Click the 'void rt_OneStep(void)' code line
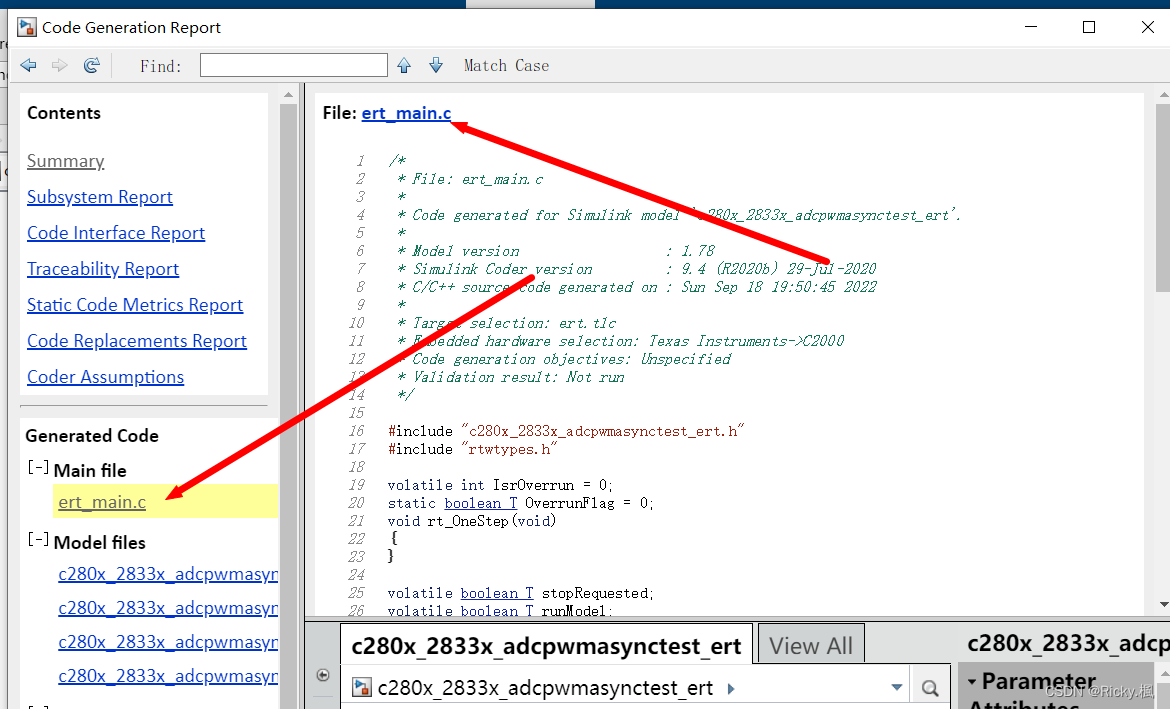Image resolution: width=1170 pixels, height=709 pixels. click(x=472, y=521)
